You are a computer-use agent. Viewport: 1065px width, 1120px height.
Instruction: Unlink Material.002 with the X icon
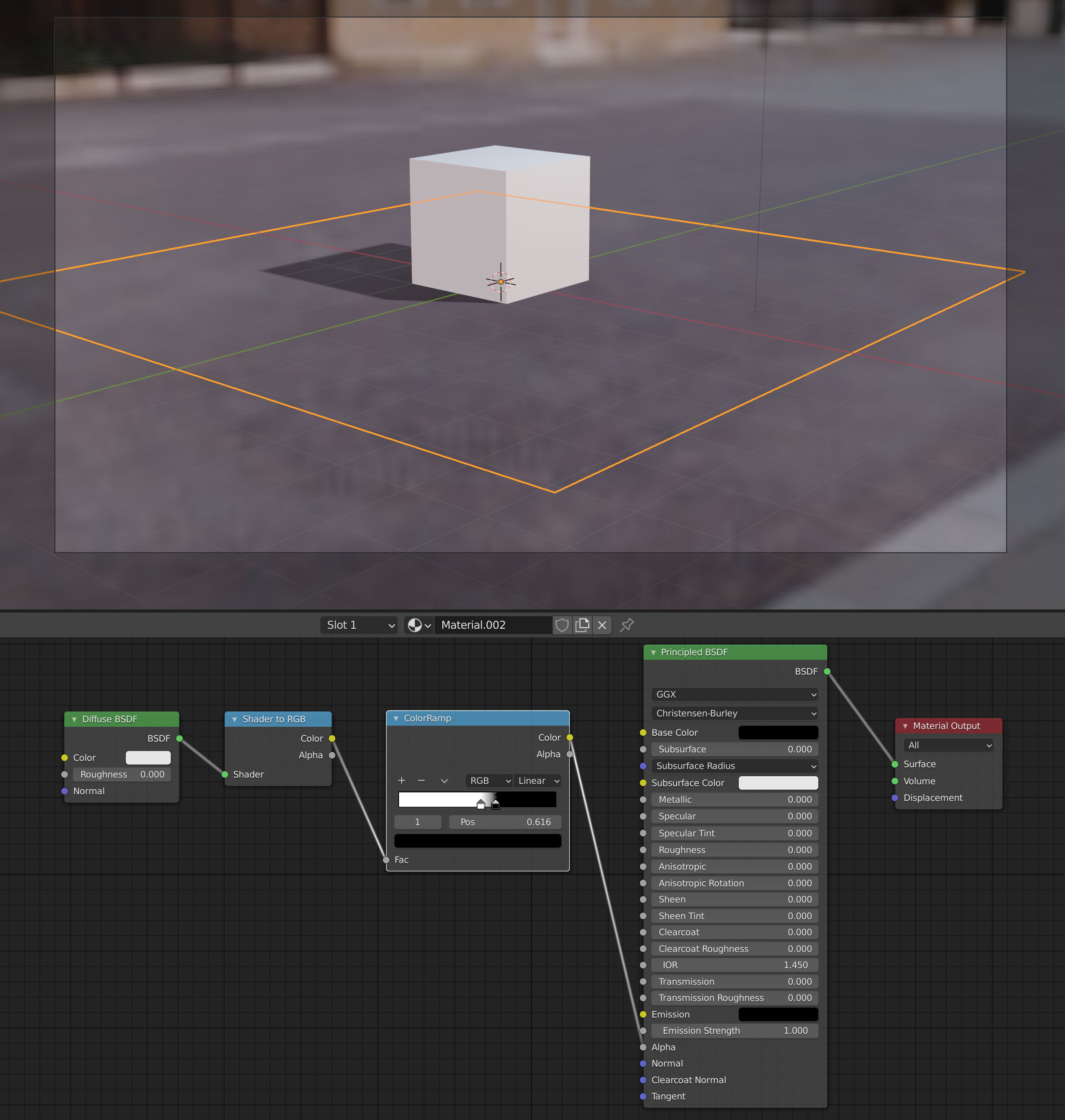pos(602,625)
